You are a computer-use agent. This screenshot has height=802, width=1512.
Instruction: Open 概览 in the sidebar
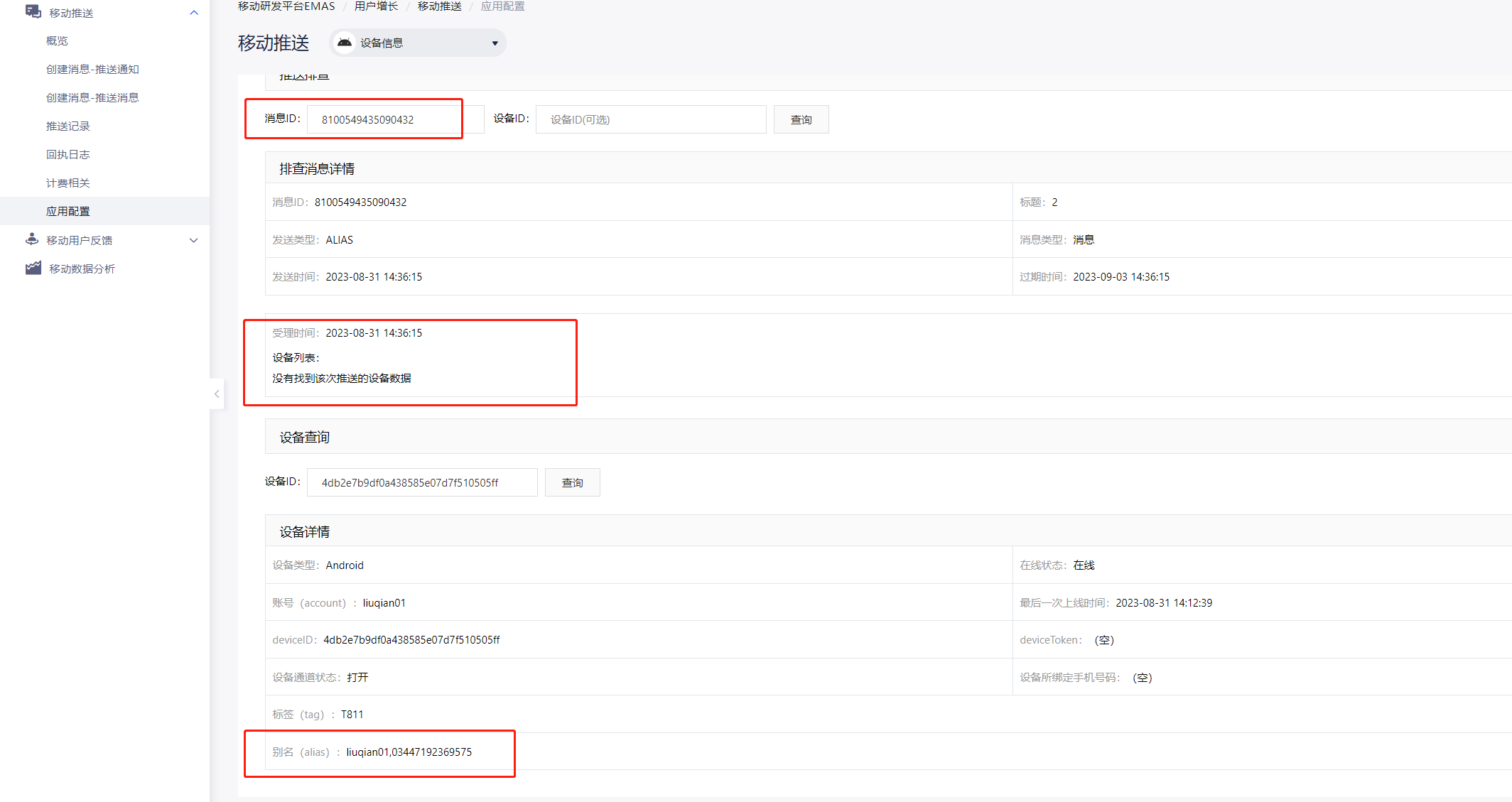coord(57,40)
